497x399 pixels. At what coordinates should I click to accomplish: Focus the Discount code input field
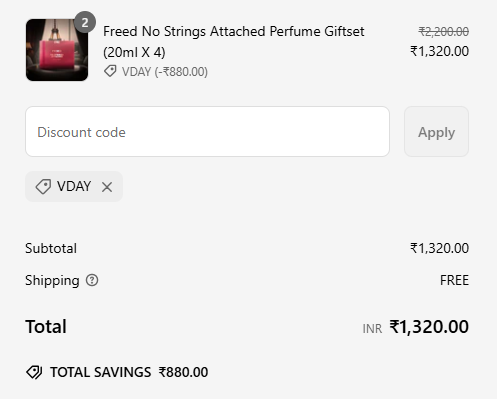tap(207, 132)
